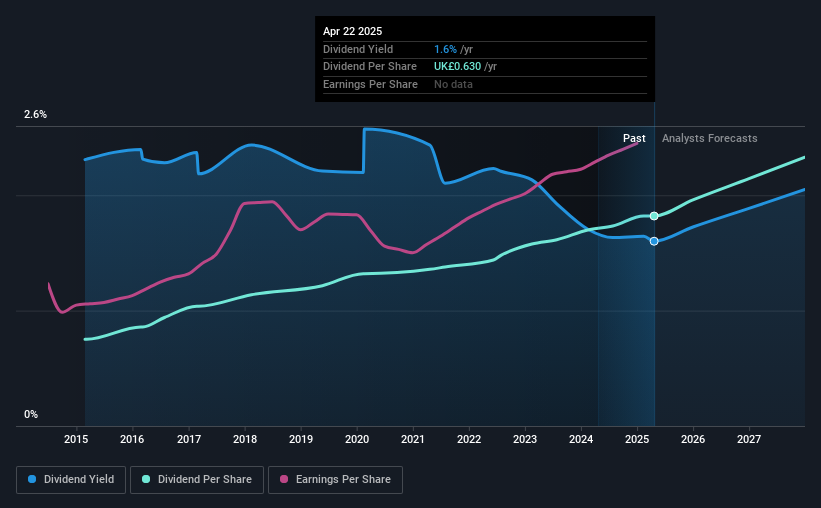Click the blue Dividend Yield legend dot

[x=32, y=479]
